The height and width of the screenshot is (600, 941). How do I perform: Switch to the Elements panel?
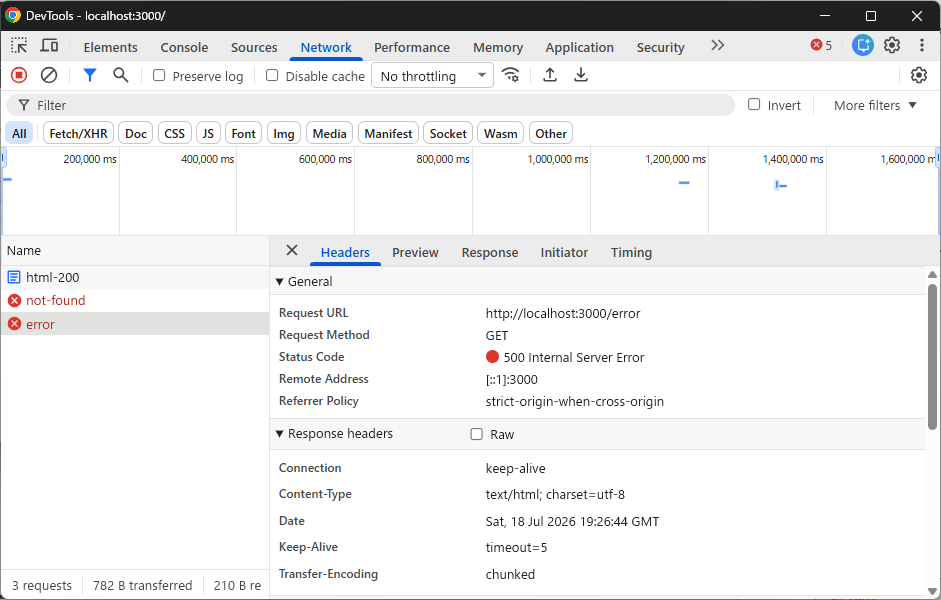pyautogui.click(x=110, y=47)
